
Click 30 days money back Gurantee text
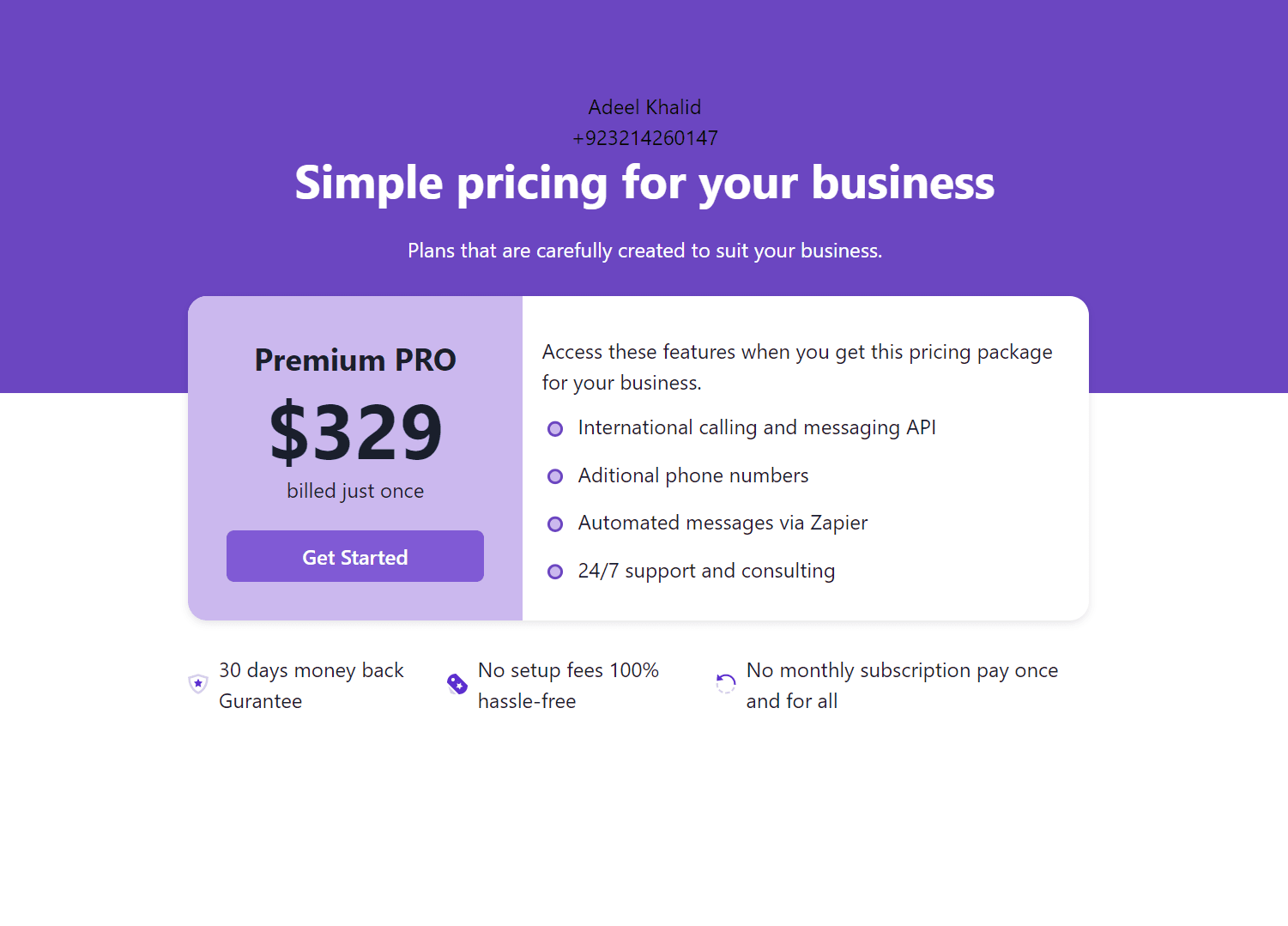tap(311, 686)
